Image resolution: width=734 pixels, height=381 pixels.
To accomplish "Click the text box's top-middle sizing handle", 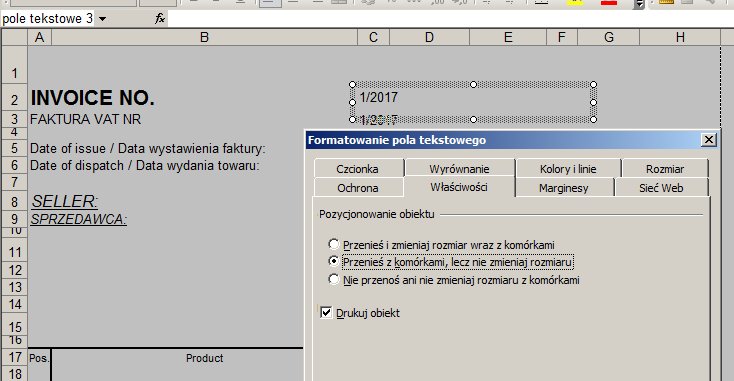I will 473,84.
